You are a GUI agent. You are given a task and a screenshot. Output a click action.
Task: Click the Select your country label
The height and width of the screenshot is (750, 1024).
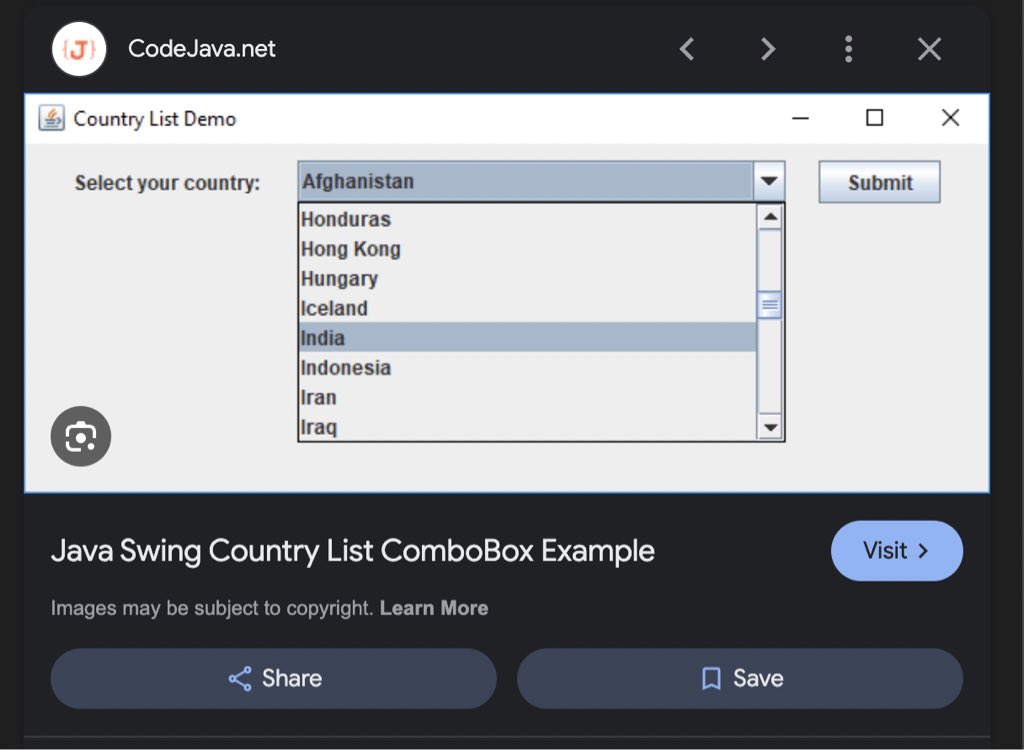click(x=167, y=183)
